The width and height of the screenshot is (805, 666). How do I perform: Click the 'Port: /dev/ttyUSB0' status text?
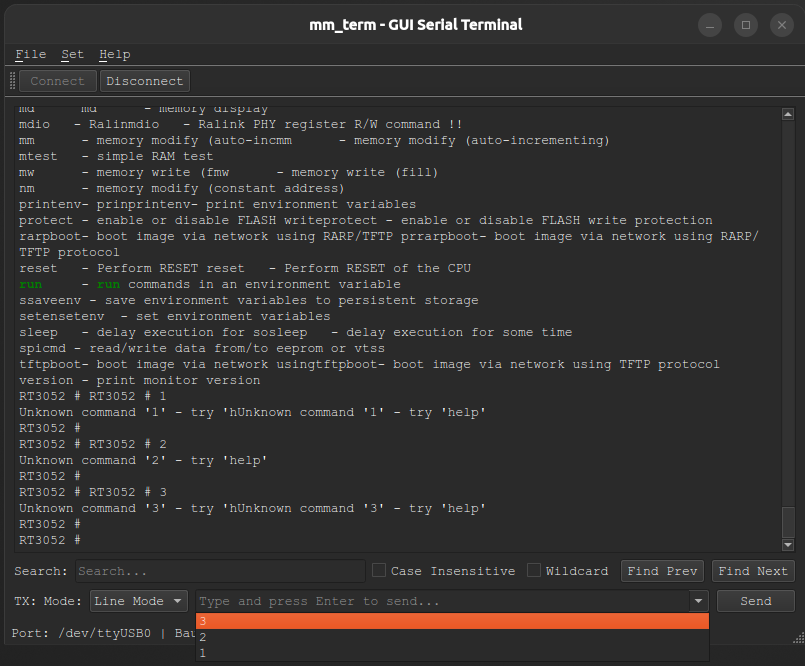pyautogui.click(x=81, y=633)
